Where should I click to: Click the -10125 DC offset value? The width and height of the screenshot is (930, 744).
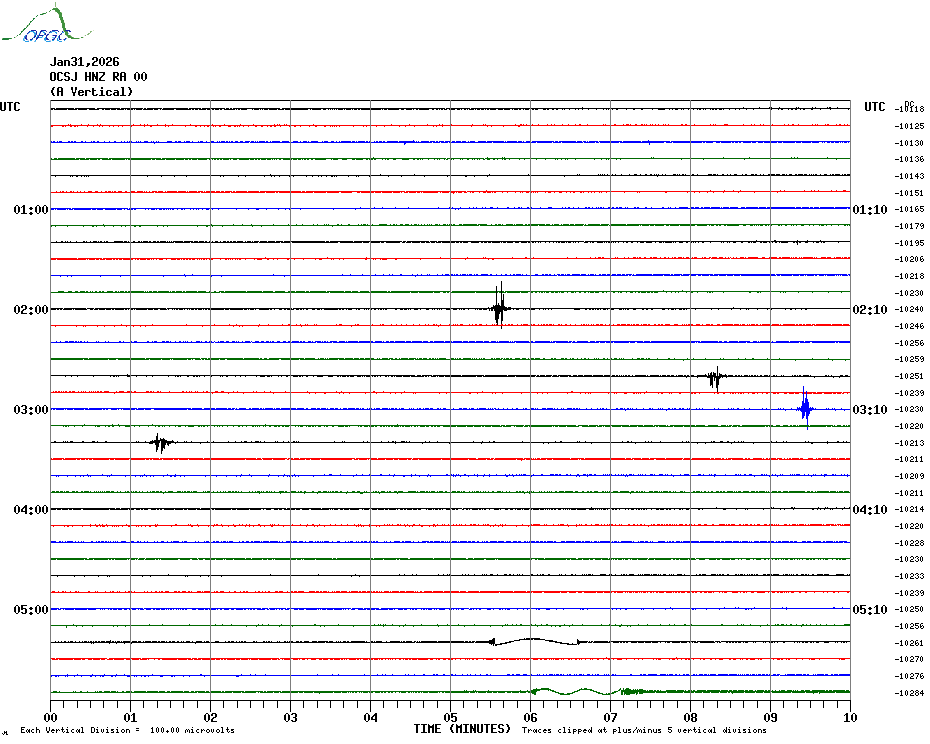click(909, 126)
